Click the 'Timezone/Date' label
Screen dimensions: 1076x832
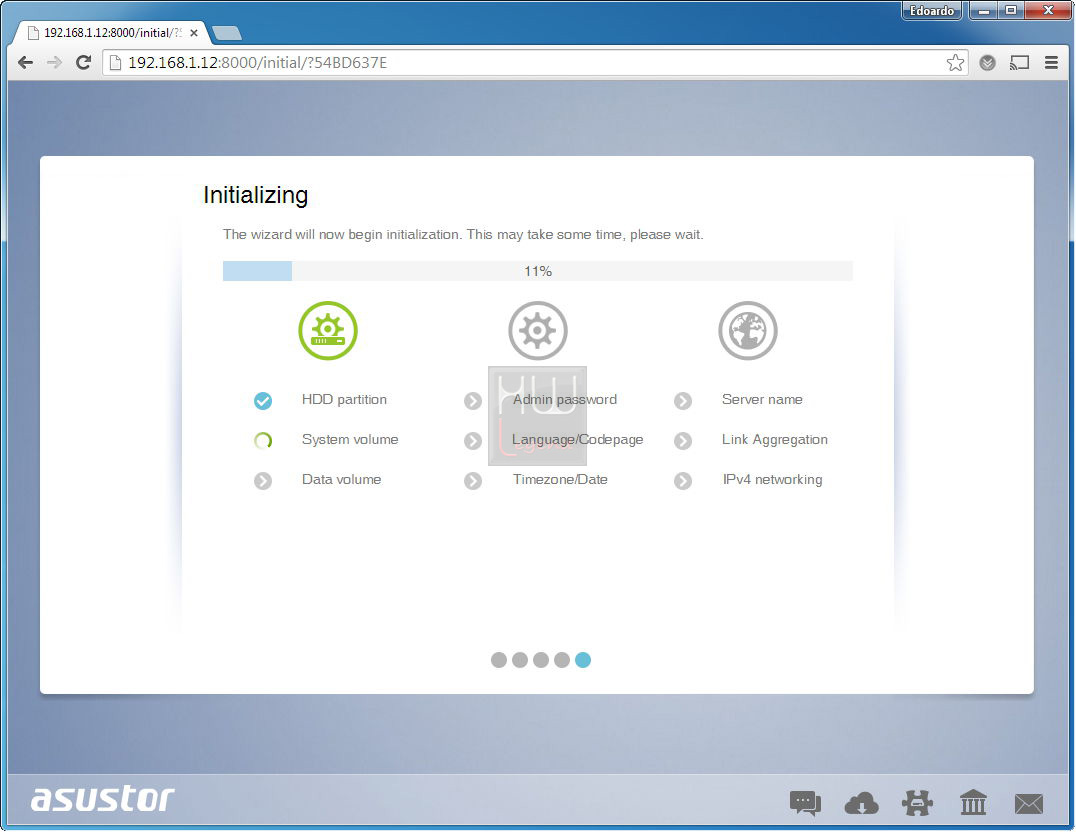(560, 479)
